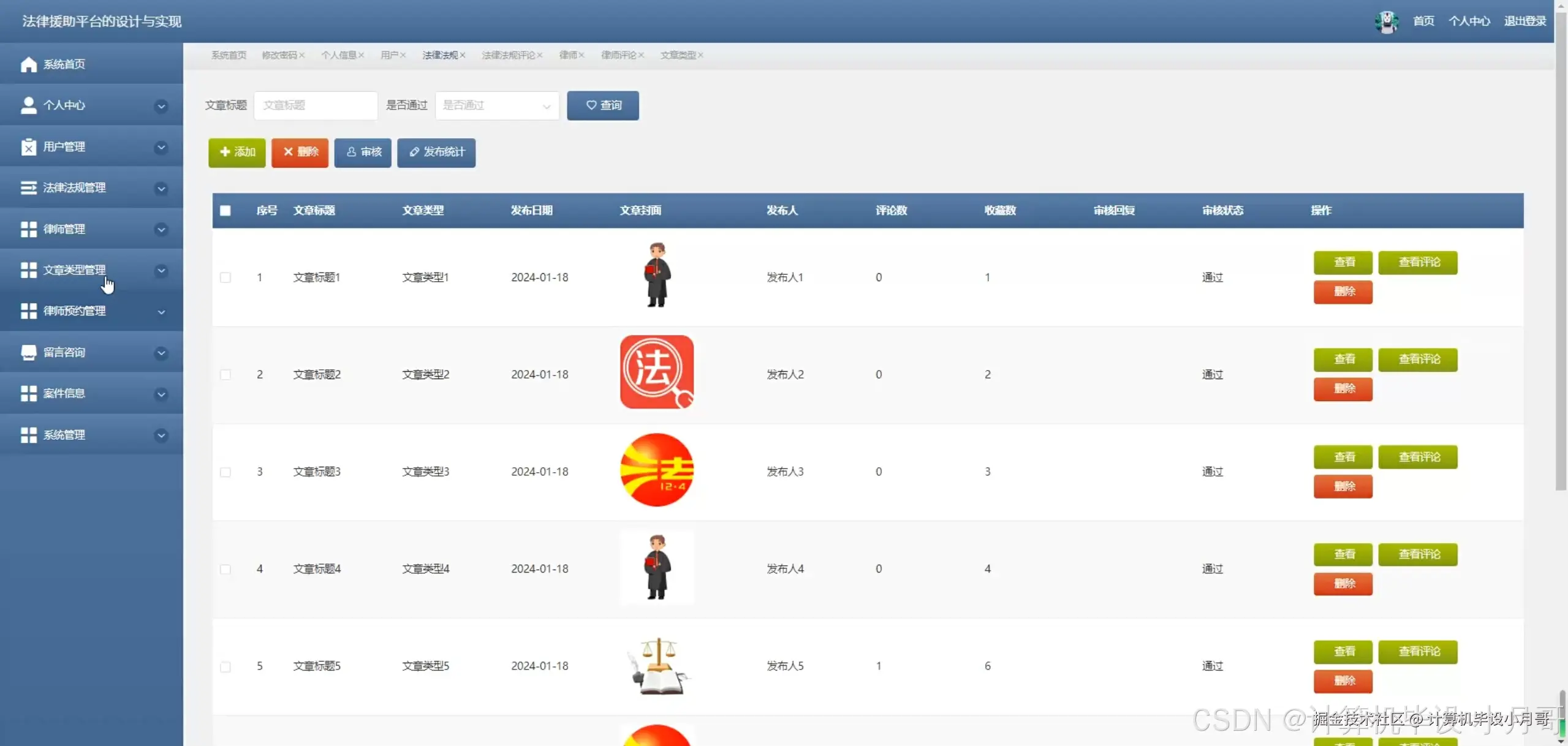Toggle the select-all checkbox in table header

coord(225,211)
